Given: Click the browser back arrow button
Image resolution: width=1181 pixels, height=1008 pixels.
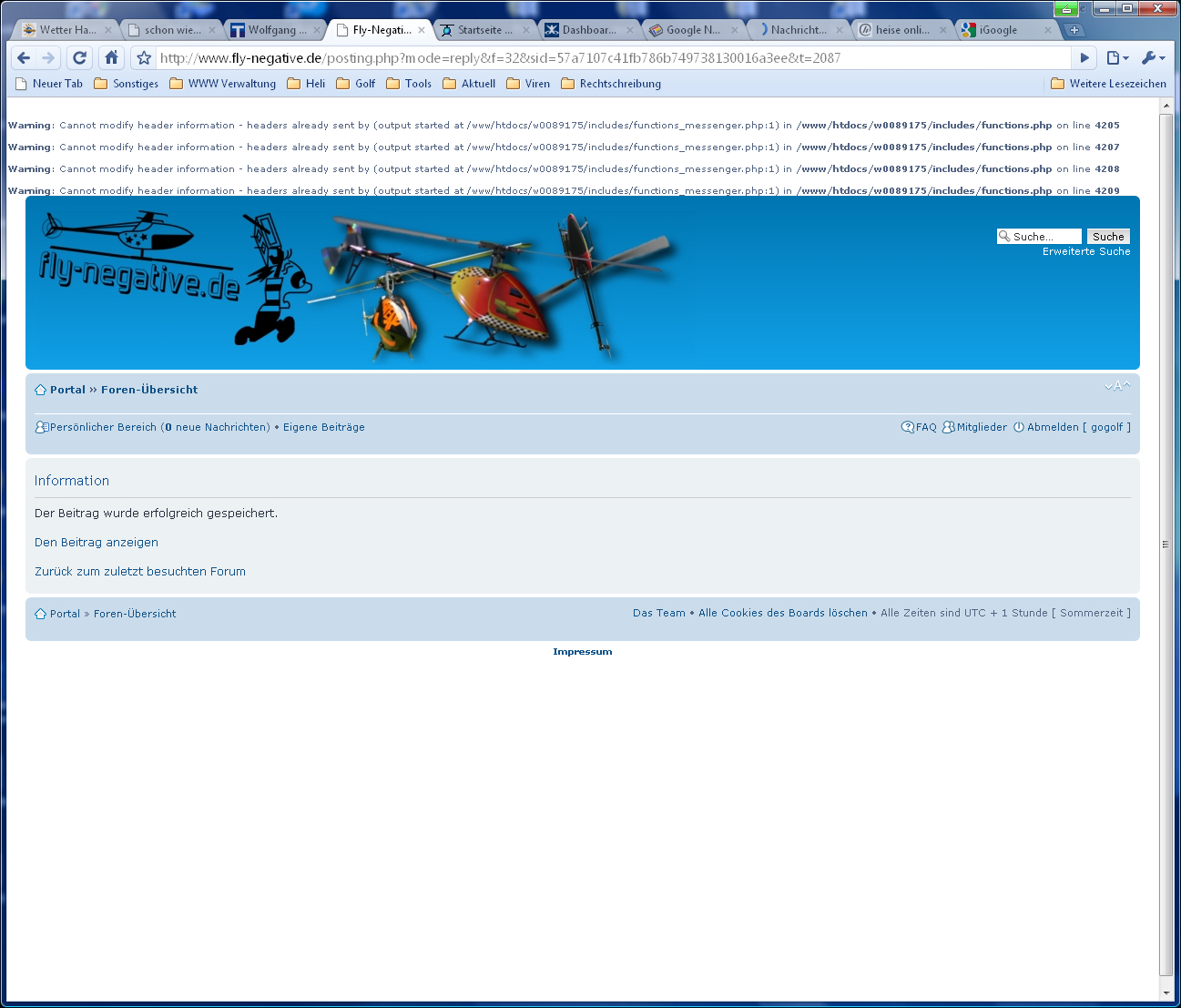Looking at the screenshot, I should tap(25, 58).
